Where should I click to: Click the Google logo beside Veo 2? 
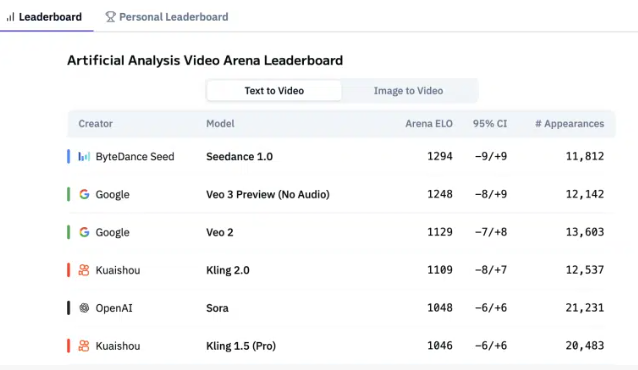point(84,232)
